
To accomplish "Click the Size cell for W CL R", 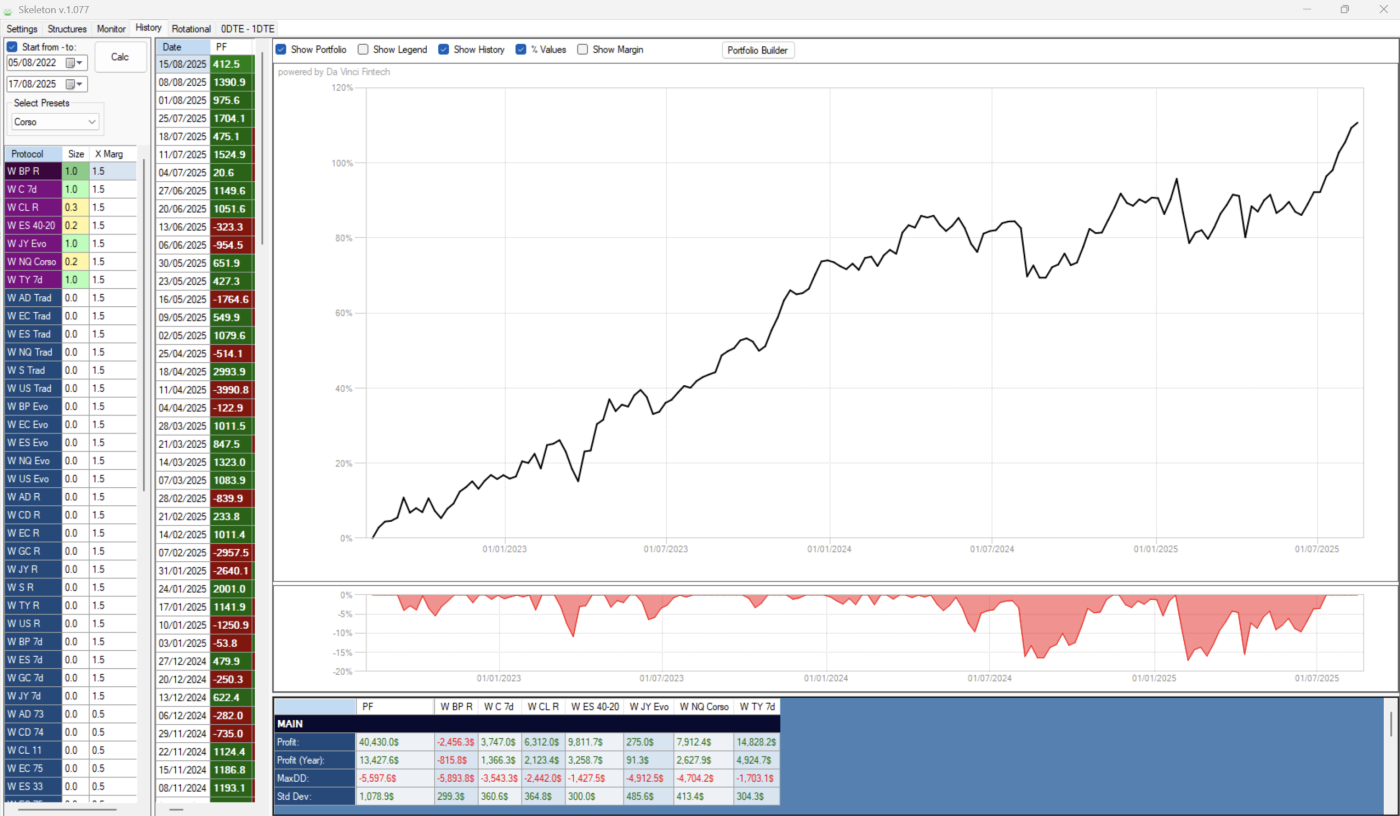I will (x=75, y=207).
